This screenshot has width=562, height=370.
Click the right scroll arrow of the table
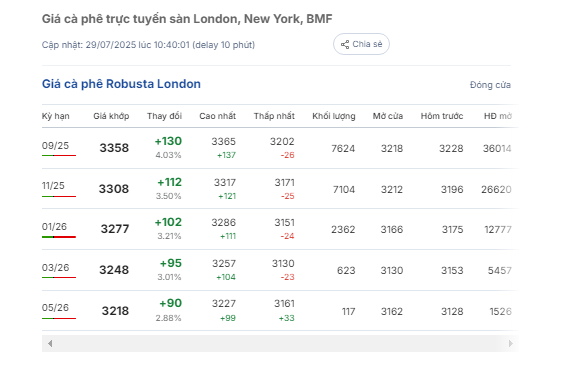[510, 343]
